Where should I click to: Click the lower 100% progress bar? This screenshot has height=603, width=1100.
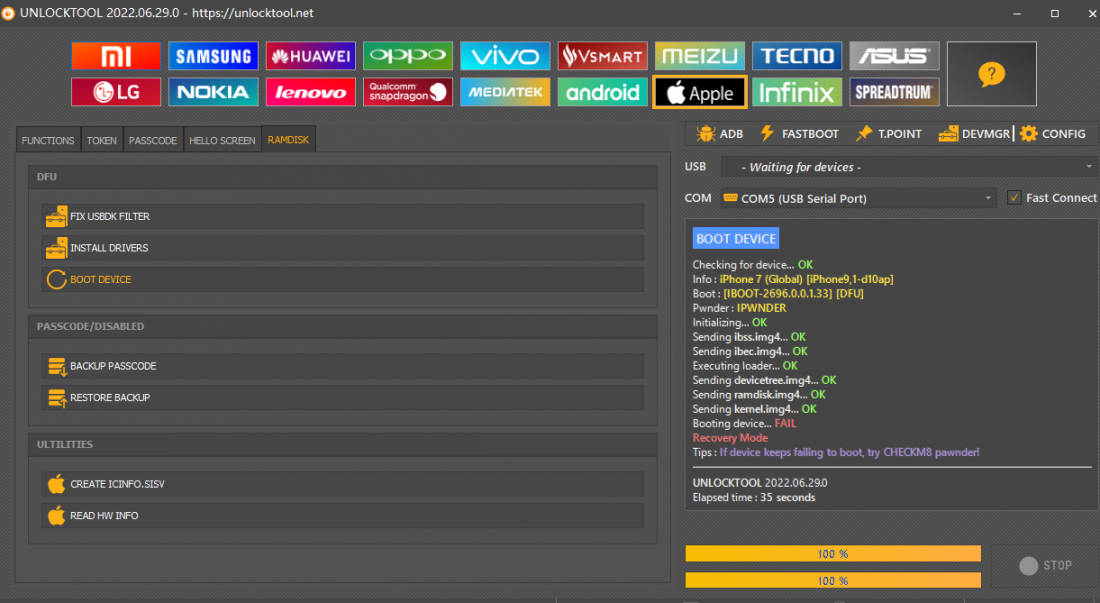(833, 581)
